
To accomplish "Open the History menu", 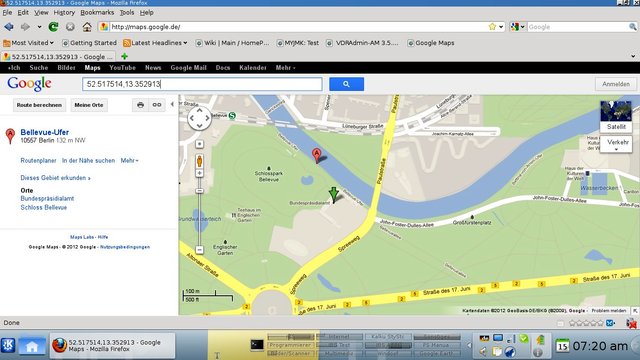I will pyautogui.click(x=64, y=13).
